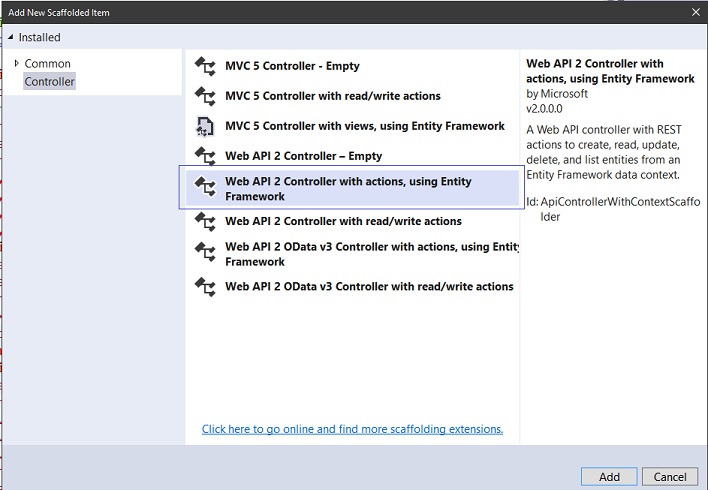Click icon for MVC 5 Controller with read/write actions
708x490 pixels.
click(205, 96)
